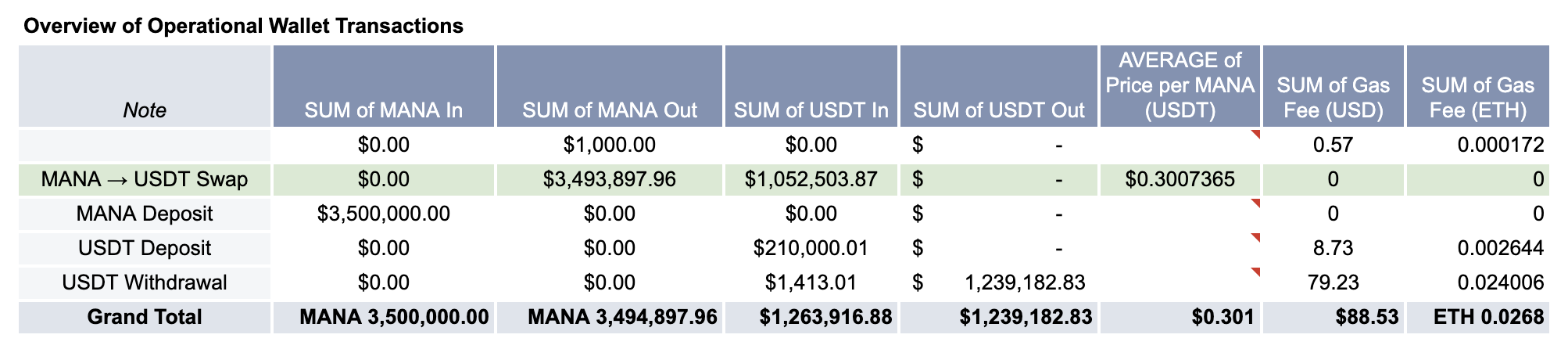Viewport: 1568px width, 349px height.
Task: Click the "Overview of Operational Wallet Transactions" title
Action: (243, 26)
